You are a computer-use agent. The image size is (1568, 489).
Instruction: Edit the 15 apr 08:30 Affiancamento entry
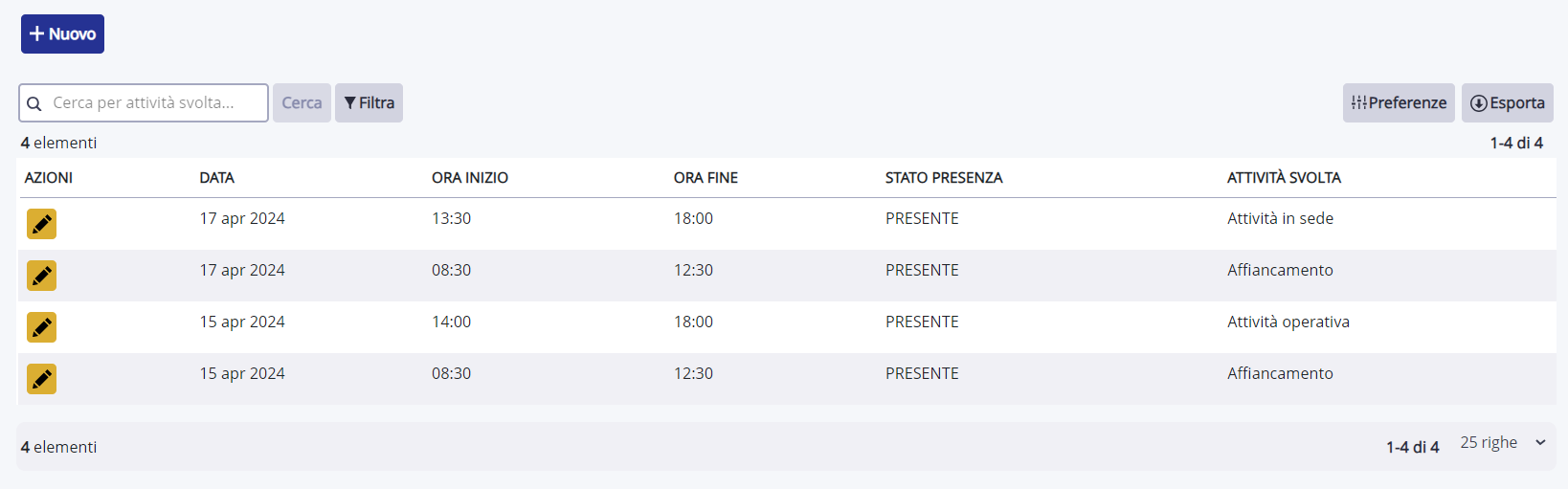tap(41, 379)
